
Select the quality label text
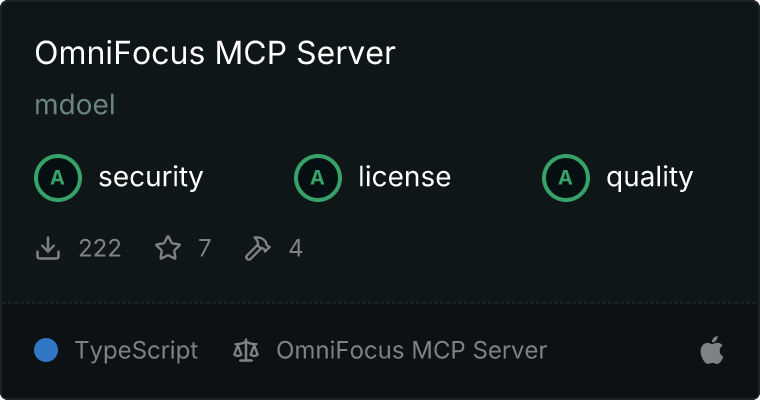(x=649, y=177)
